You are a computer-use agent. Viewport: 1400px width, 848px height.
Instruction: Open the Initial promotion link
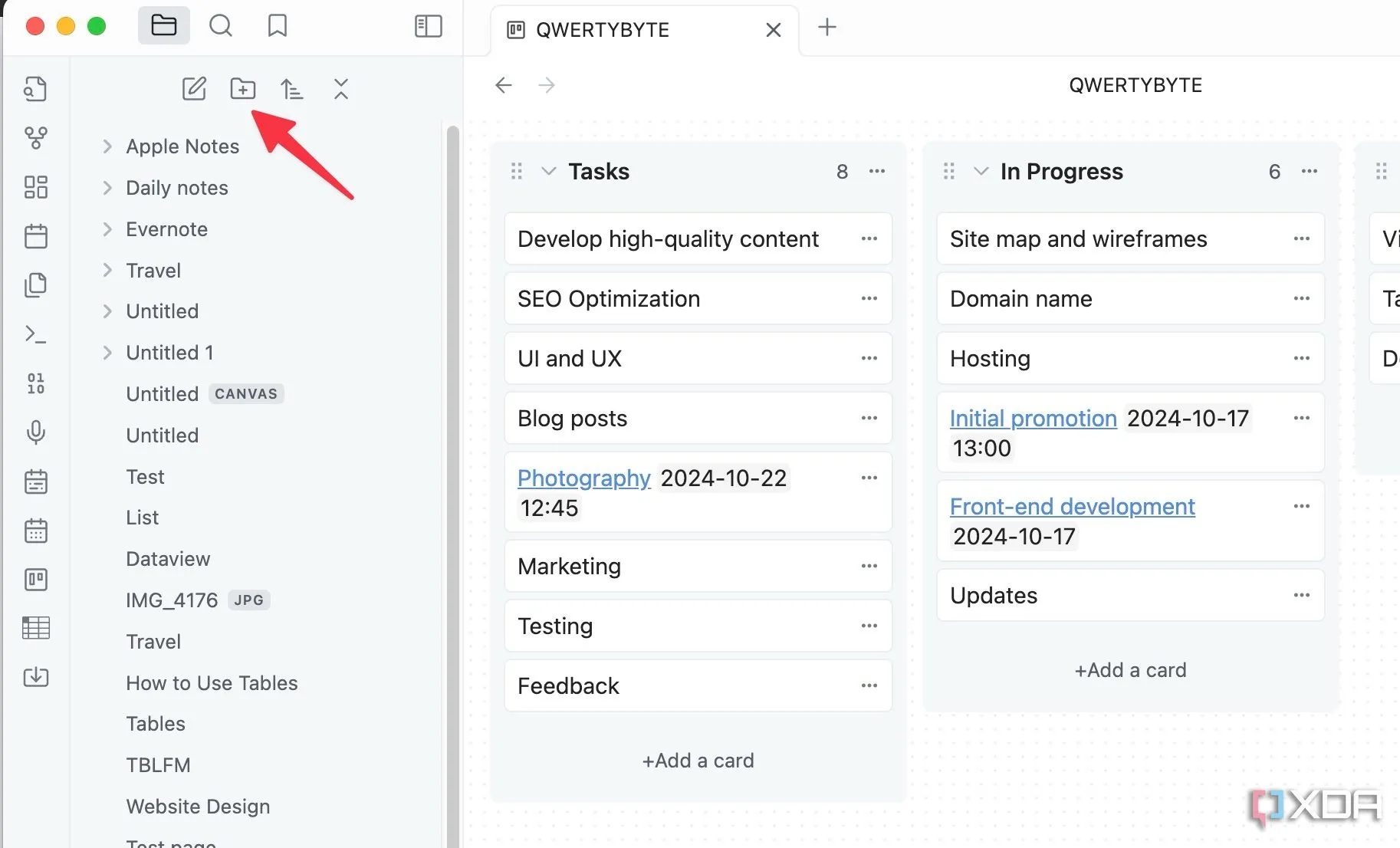pyautogui.click(x=1033, y=419)
